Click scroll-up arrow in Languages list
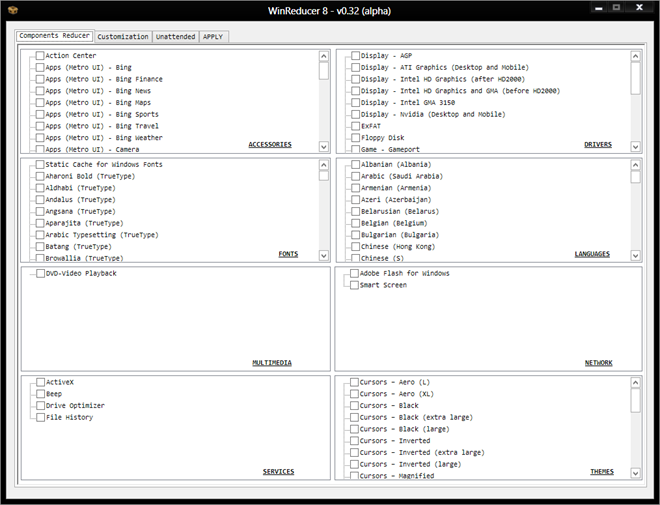Image resolution: width=660 pixels, height=505 pixels. click(x=636, y=165)
